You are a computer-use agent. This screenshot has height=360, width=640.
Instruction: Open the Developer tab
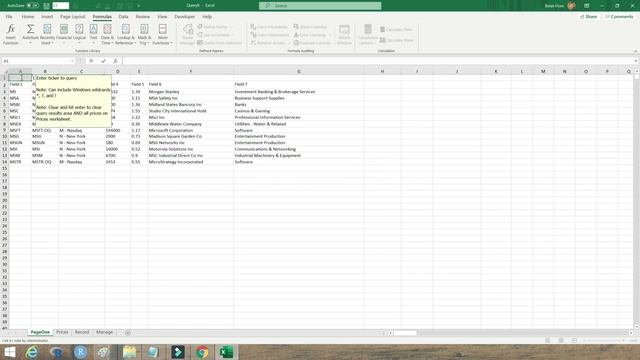(184, 17)
